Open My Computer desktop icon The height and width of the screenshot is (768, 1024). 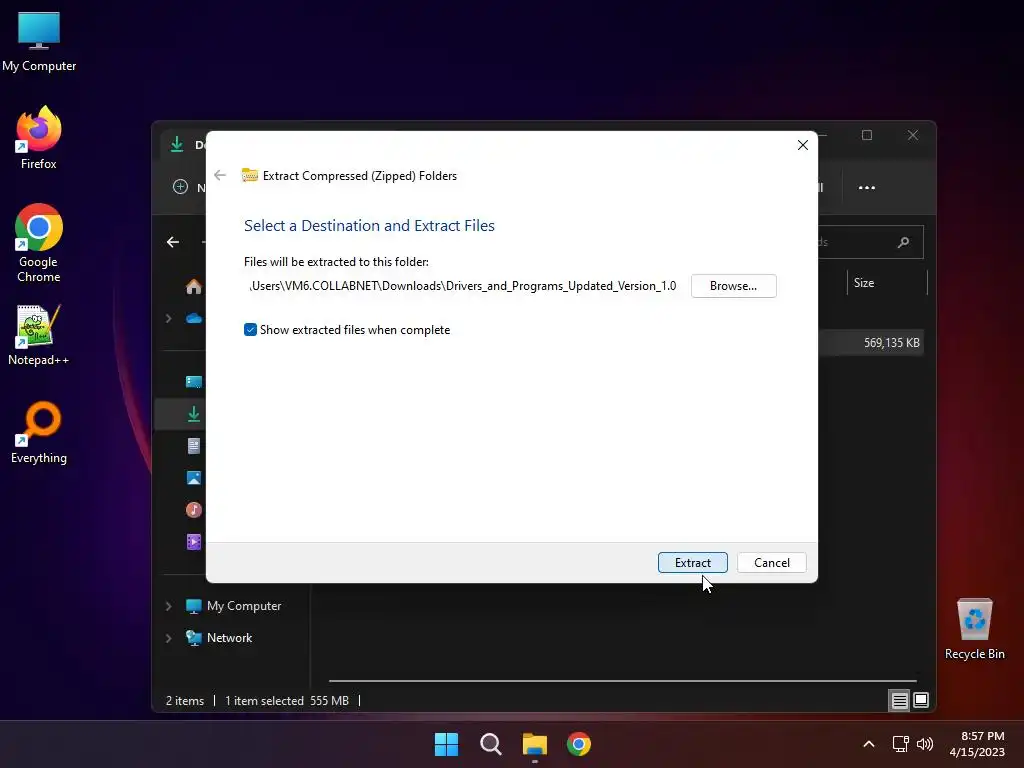pos(39,42)
